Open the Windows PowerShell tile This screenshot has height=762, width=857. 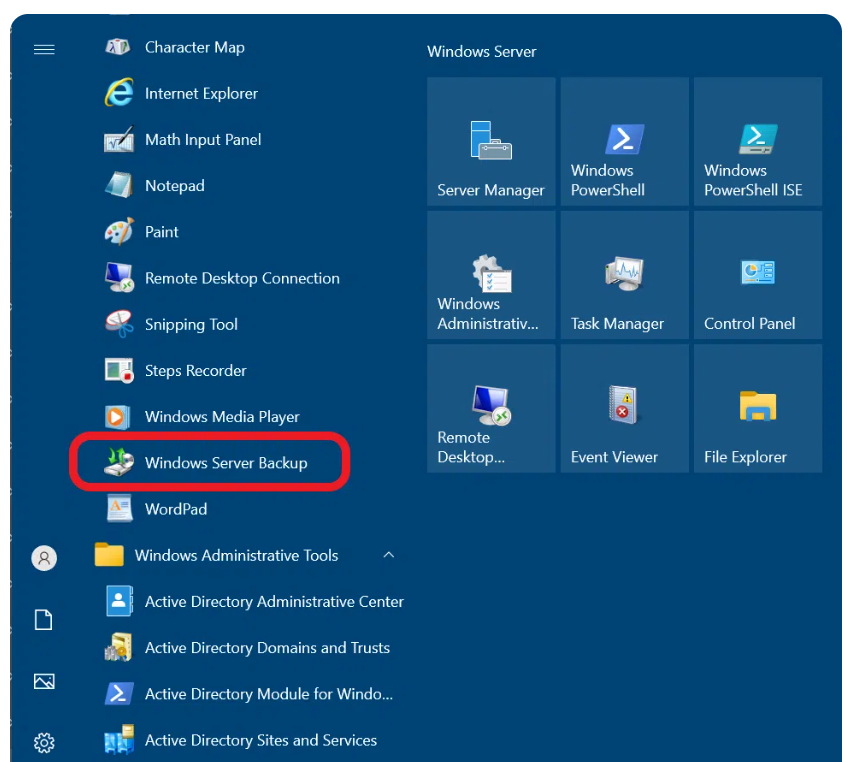click(624, 142)
